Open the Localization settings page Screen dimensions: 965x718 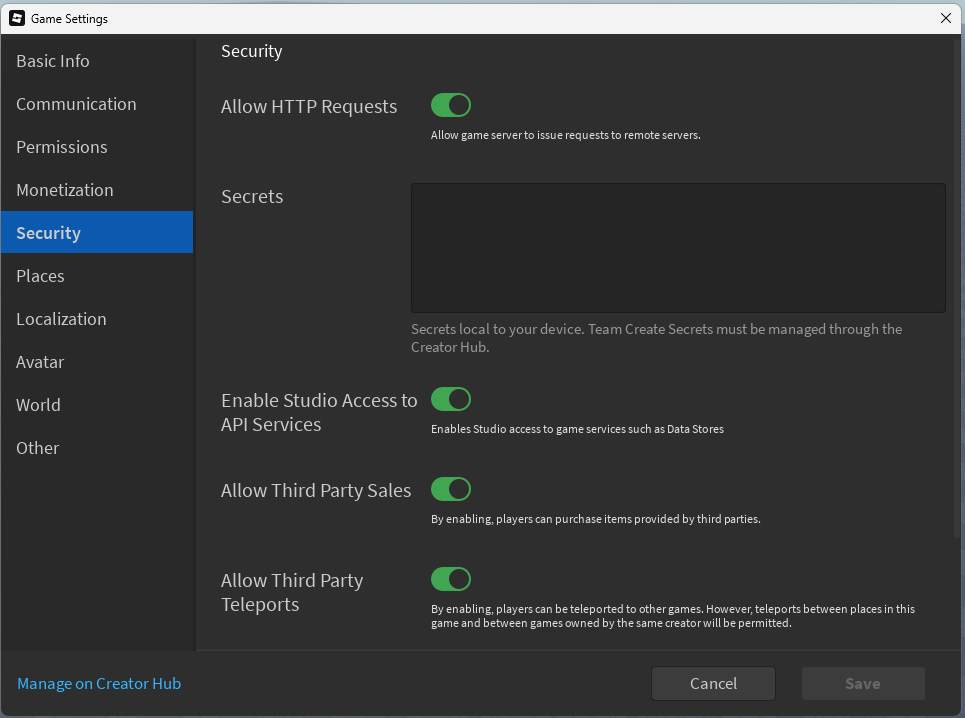61,319
